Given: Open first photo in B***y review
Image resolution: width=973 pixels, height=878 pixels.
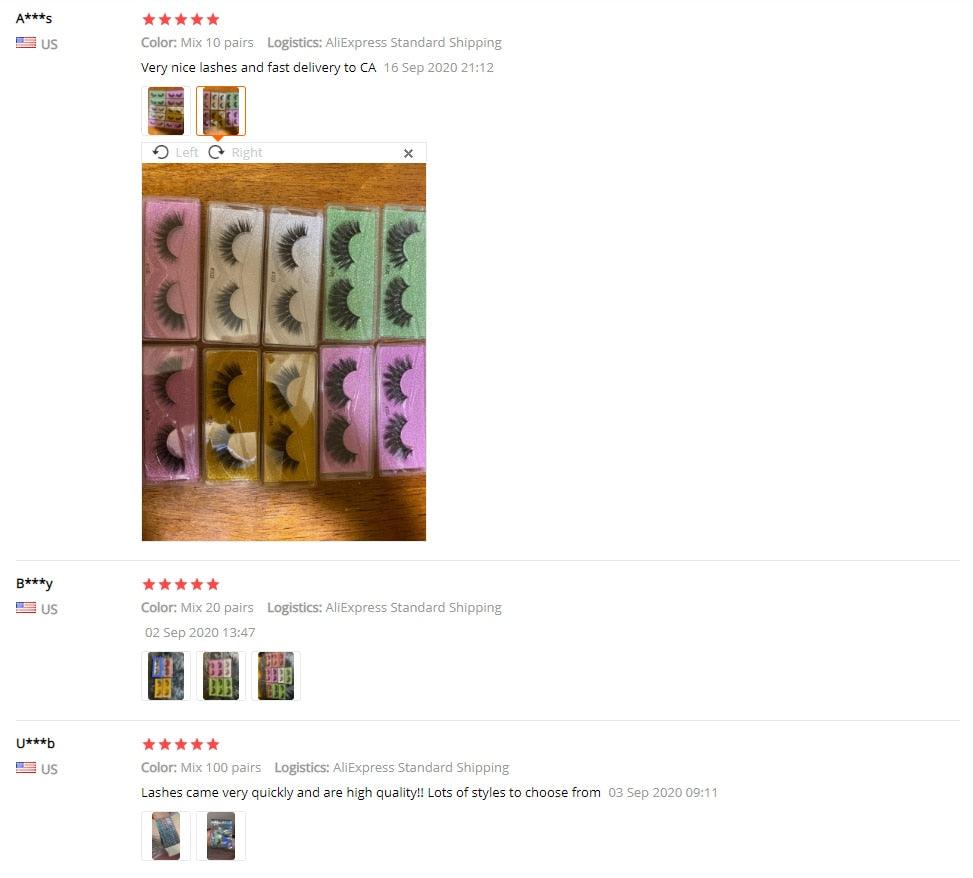Looking at the screenshot, I should tap(166, 676).
